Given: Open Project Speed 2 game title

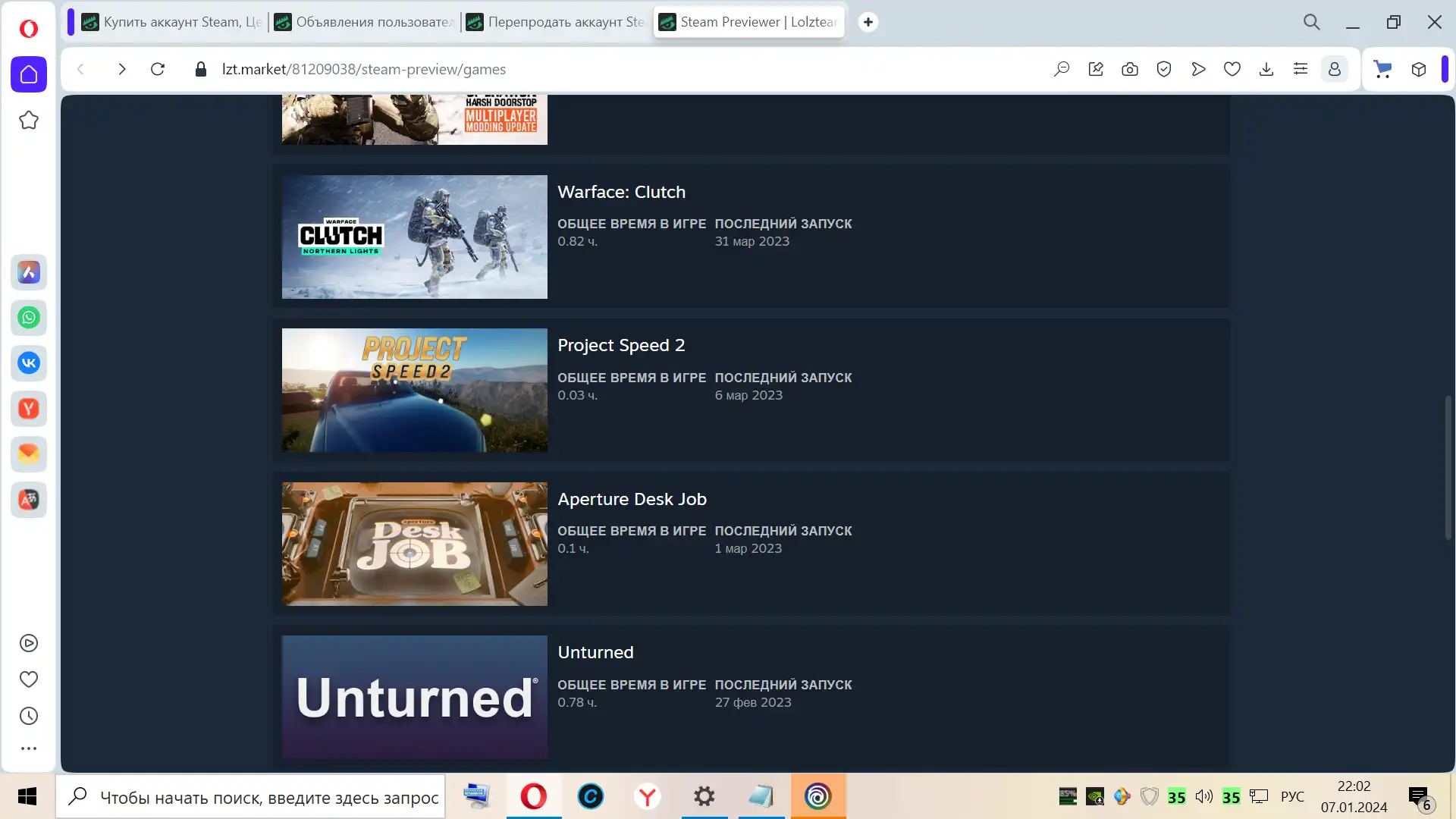Looking at the screenshot, I should pos(621,346).
